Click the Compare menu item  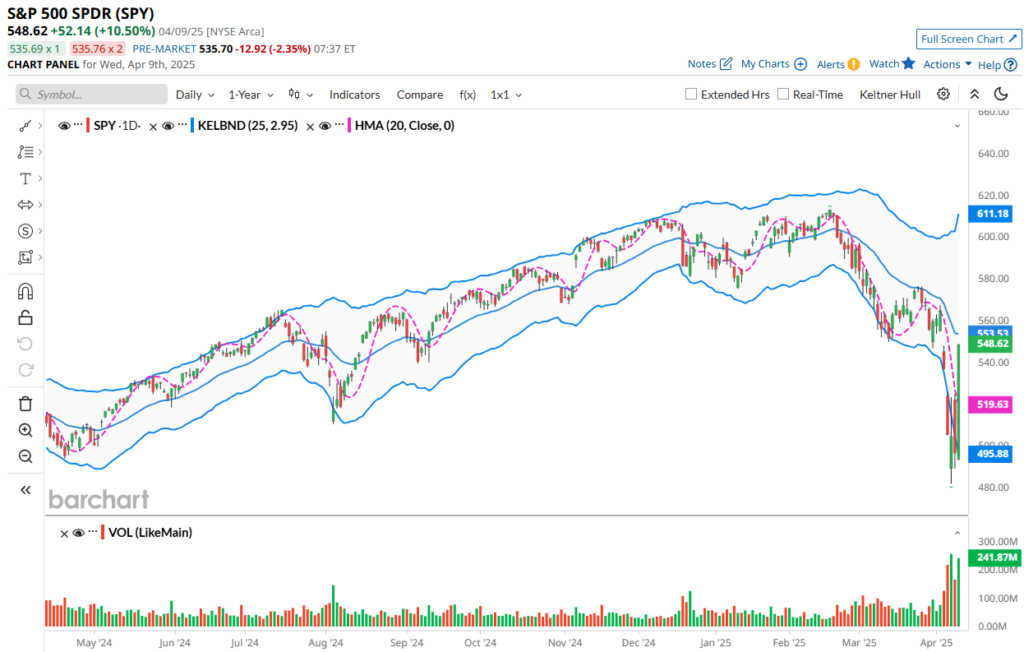(419, 94)
